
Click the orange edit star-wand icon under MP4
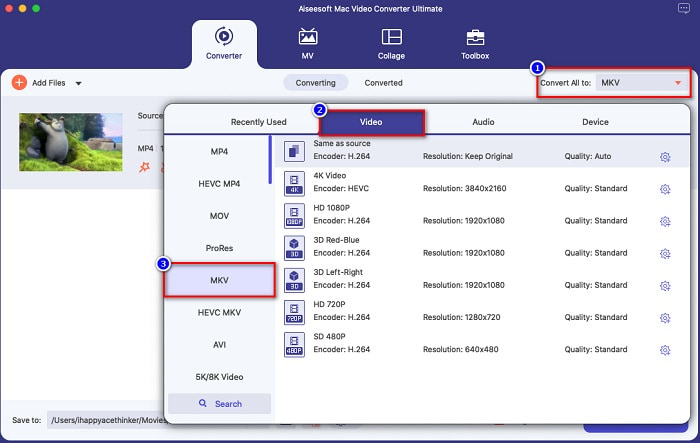144,167
